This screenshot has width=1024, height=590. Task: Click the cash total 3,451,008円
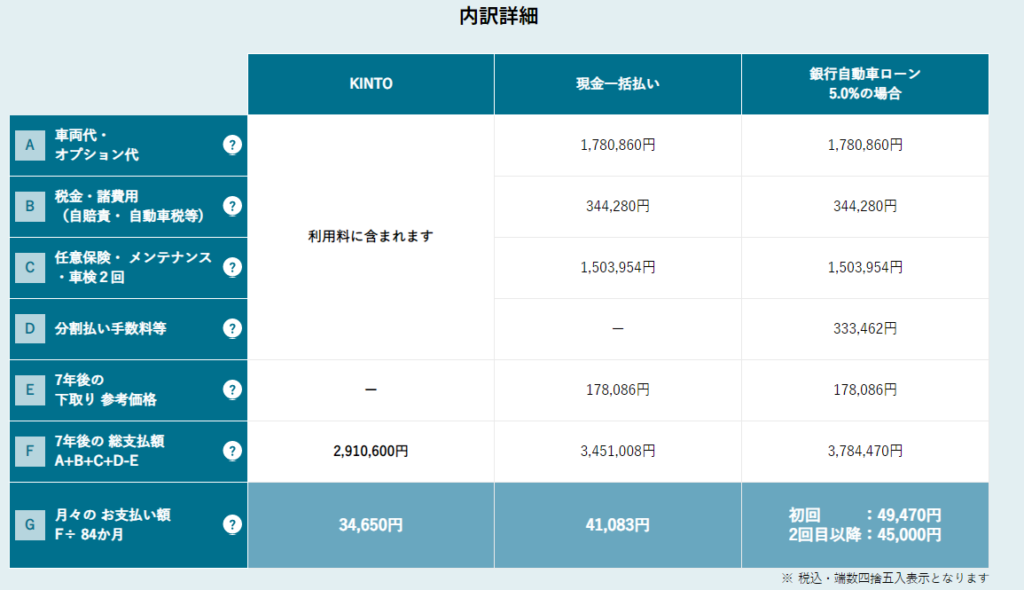[618, 451]
